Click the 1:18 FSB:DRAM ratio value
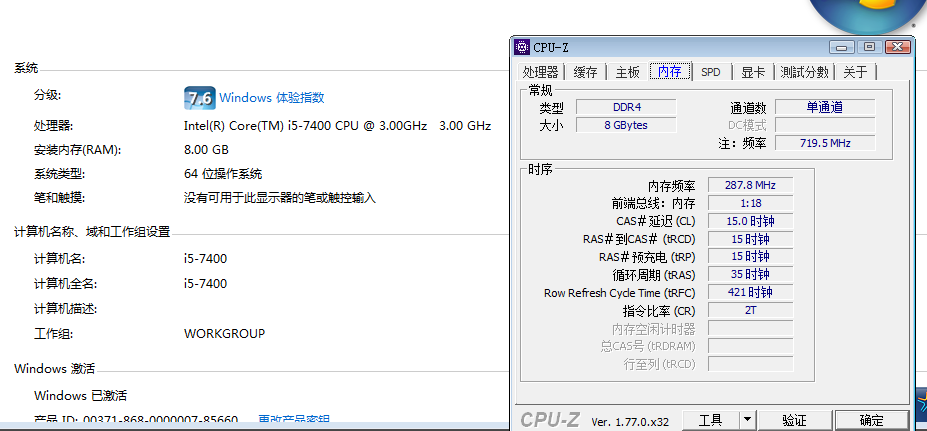The image size is (927, 431). pos(750,203)
